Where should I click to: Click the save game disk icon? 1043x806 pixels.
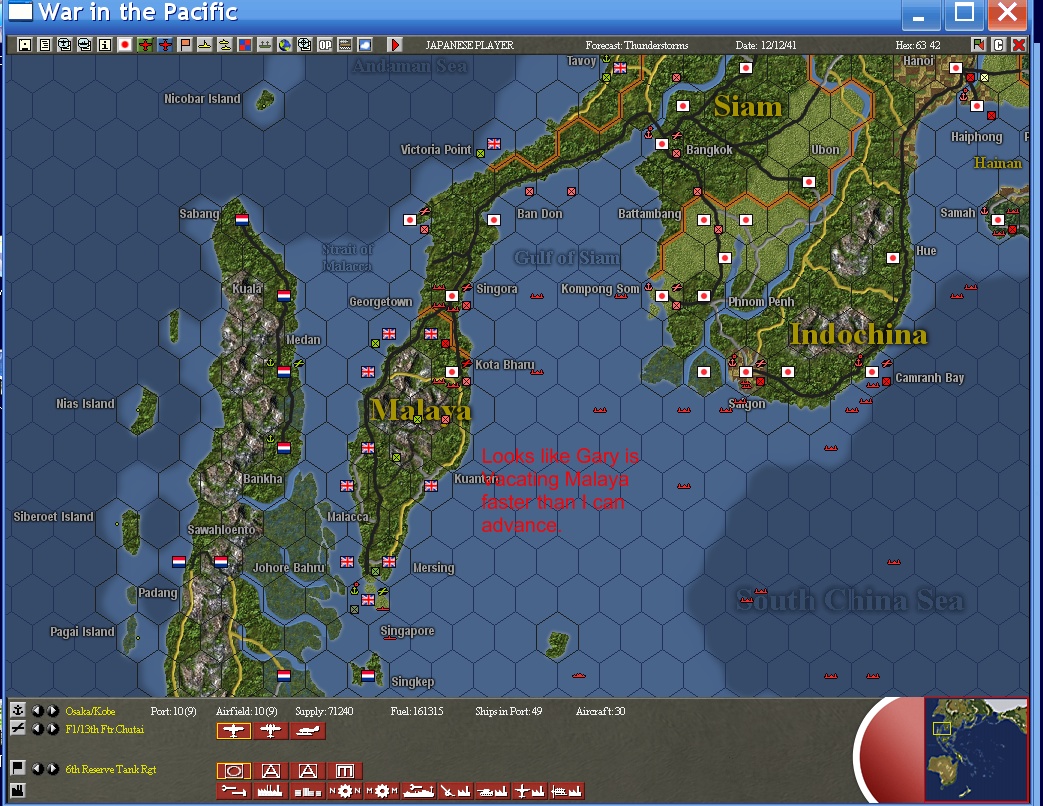pyautogui.click(x=25, y=45)
